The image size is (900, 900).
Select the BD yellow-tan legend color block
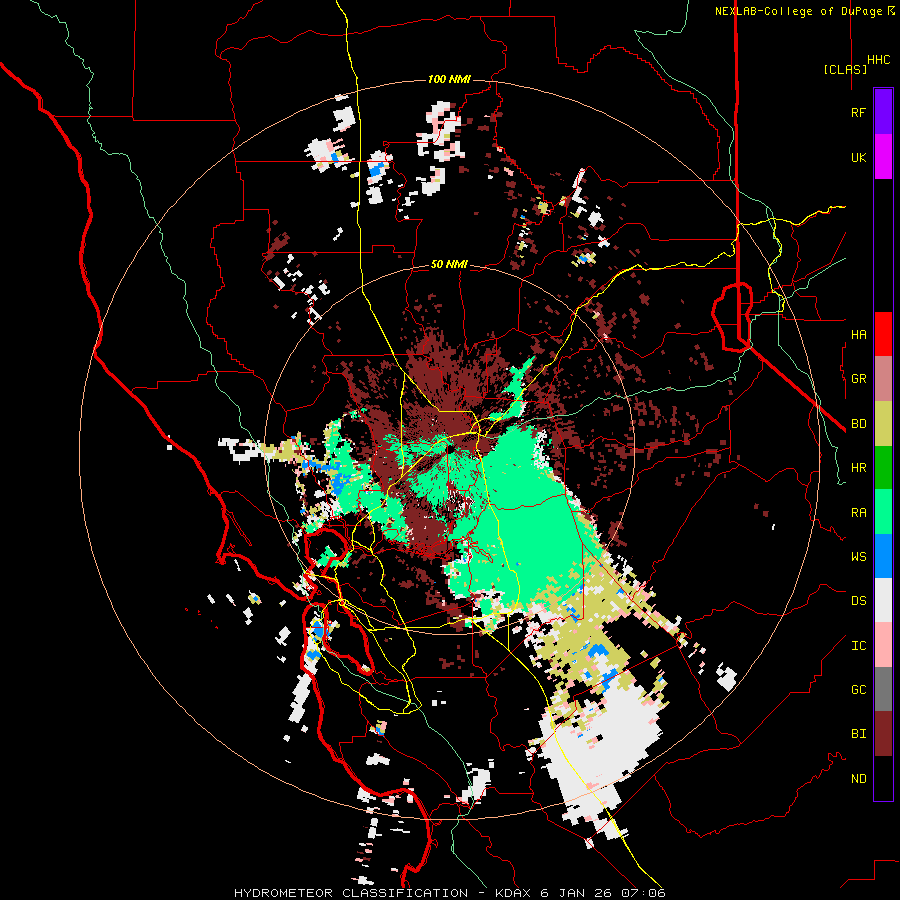[x=883, y=424]
